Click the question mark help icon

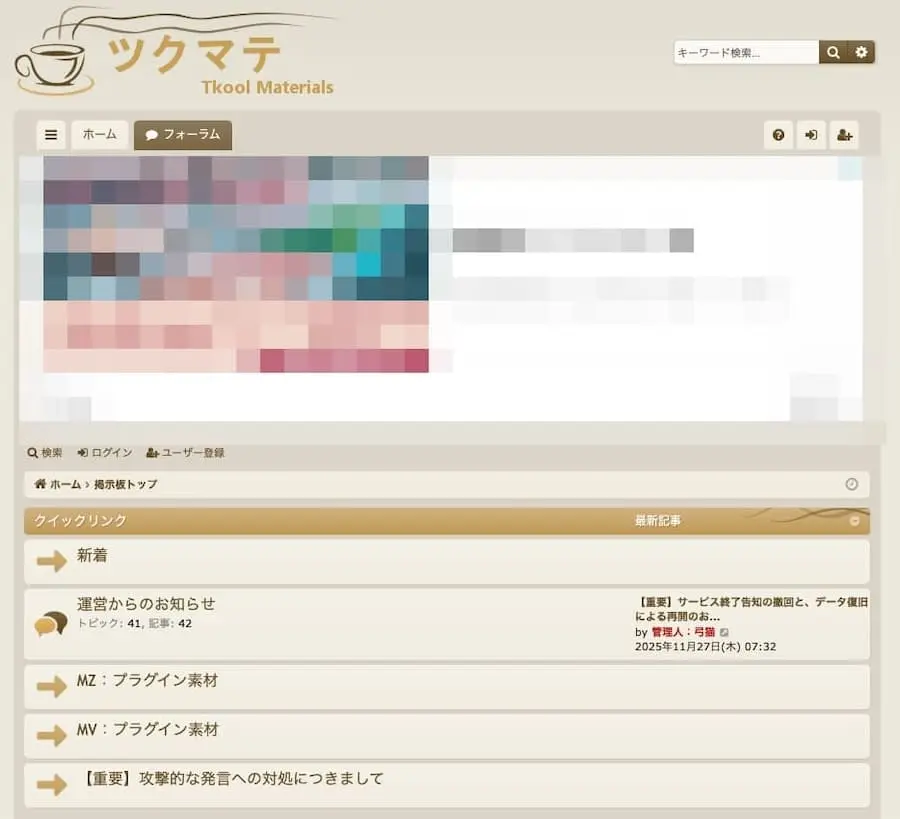(x=779, y=135)
